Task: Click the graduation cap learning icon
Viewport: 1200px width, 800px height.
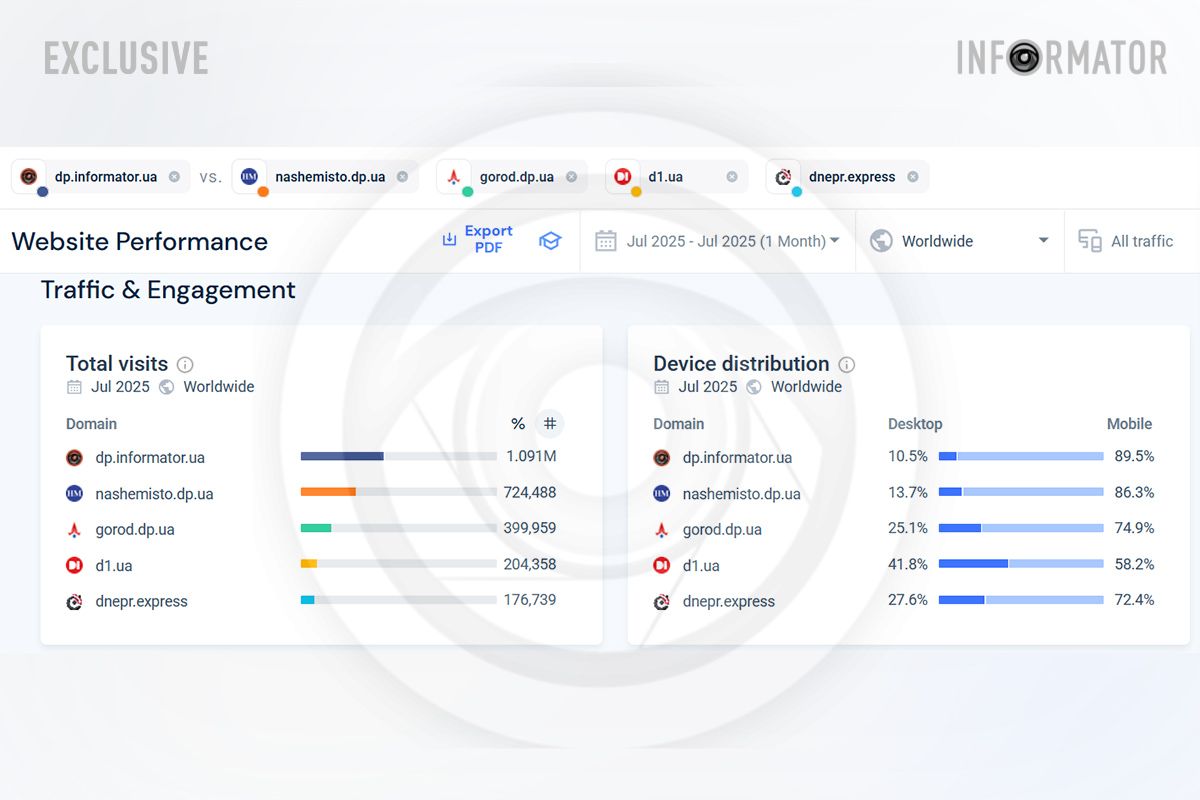Action: 550,241
